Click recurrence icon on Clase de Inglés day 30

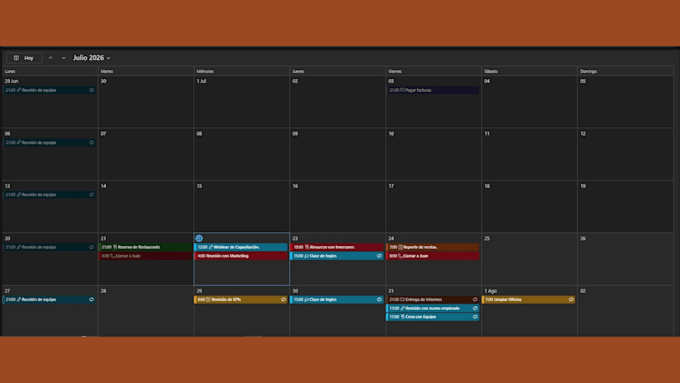pyautogui.click(x=379, y=299)
